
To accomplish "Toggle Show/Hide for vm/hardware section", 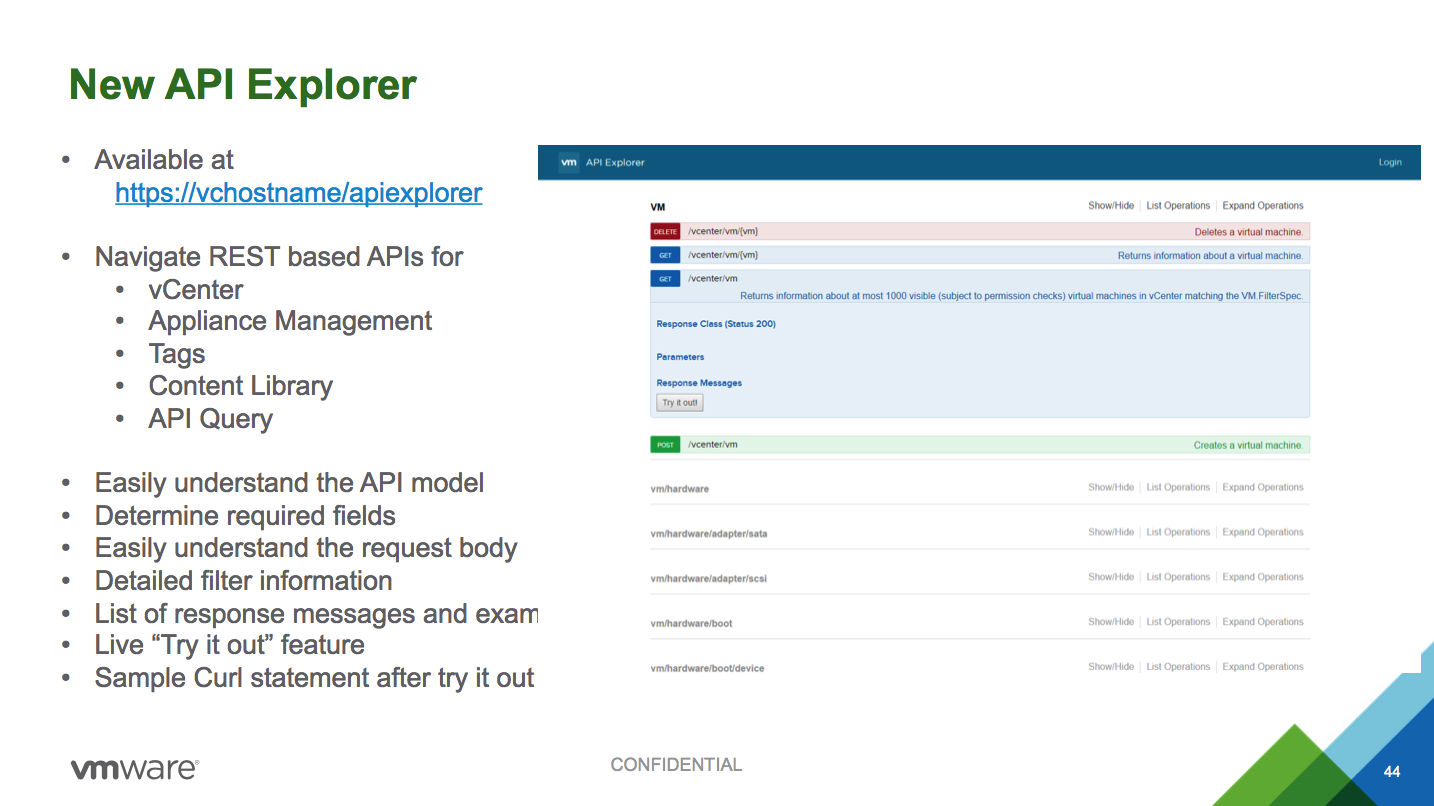I will (x=1110, y=488).
